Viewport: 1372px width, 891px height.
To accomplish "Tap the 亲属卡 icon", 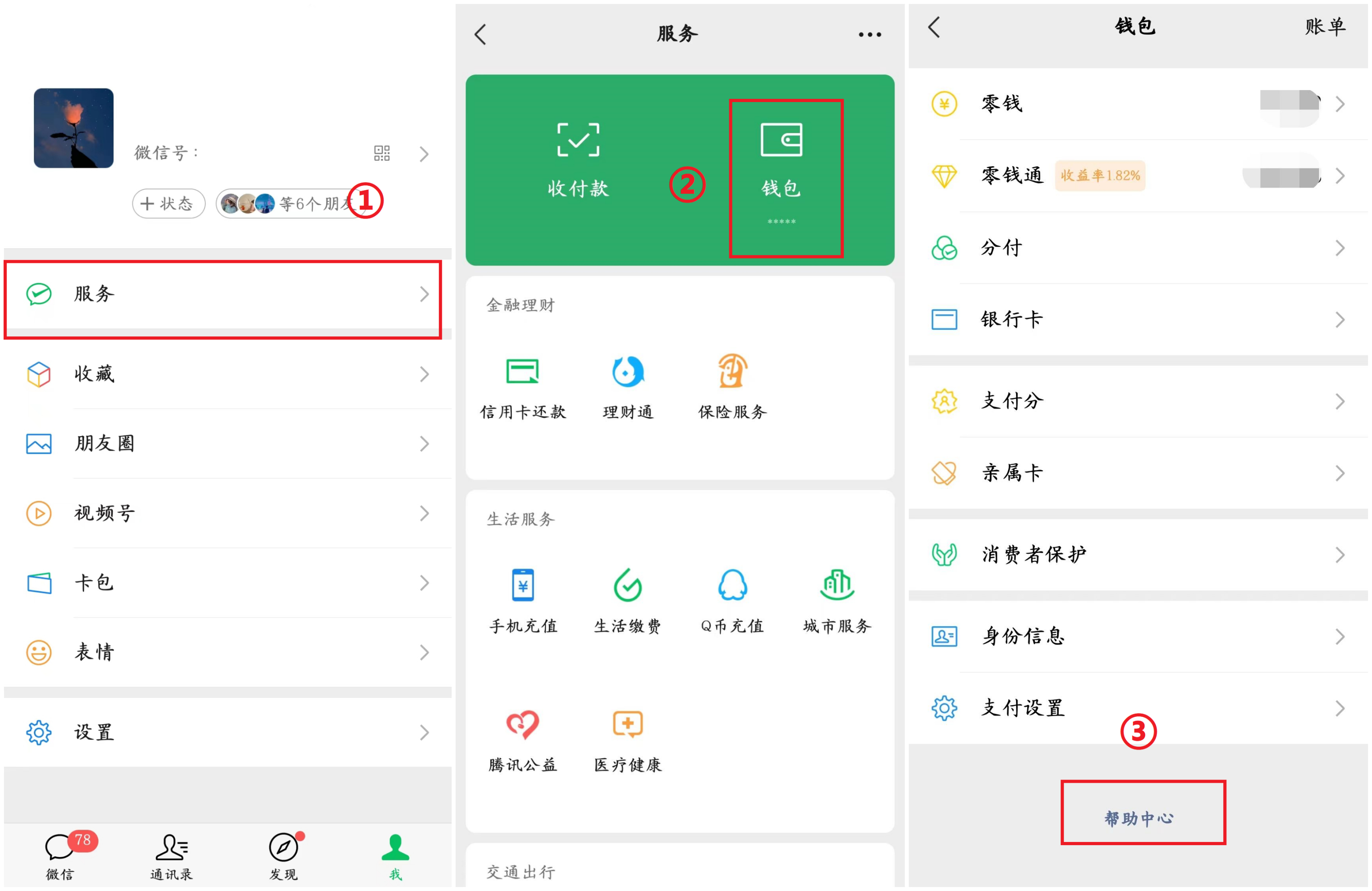I will coord(944,474).
